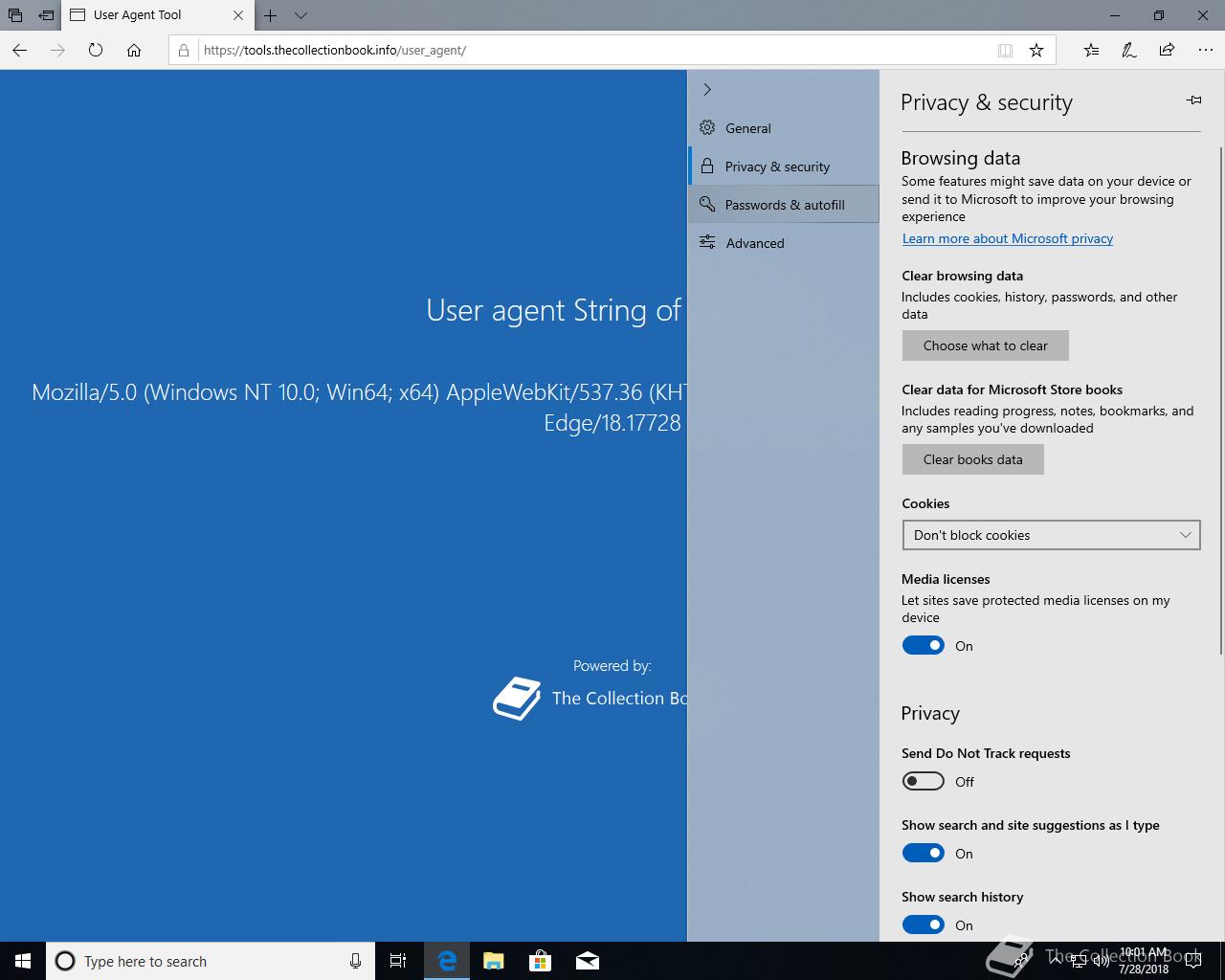Open Task View from taskbar
The image size is (1225, 980).
click(x=398, y=961)
